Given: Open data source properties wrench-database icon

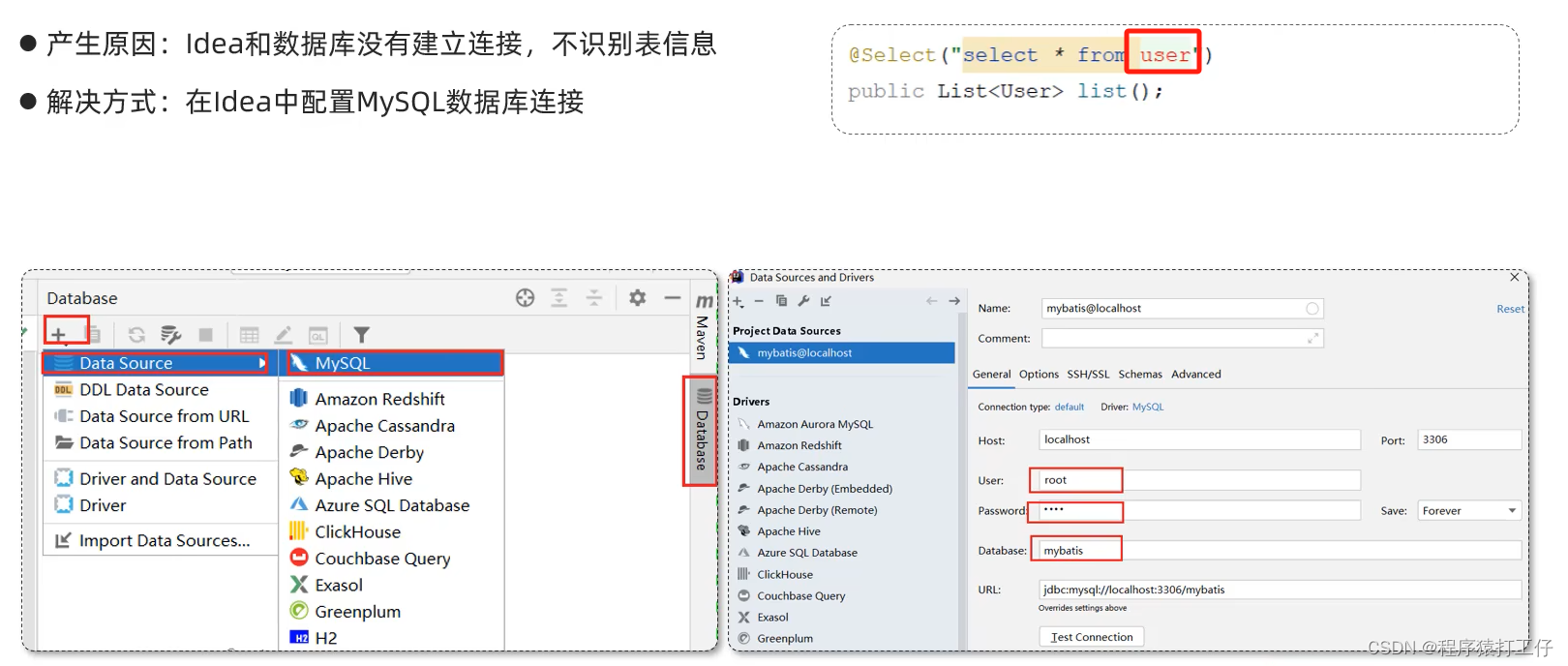Looking at the screenshot, I should [171, 335].
